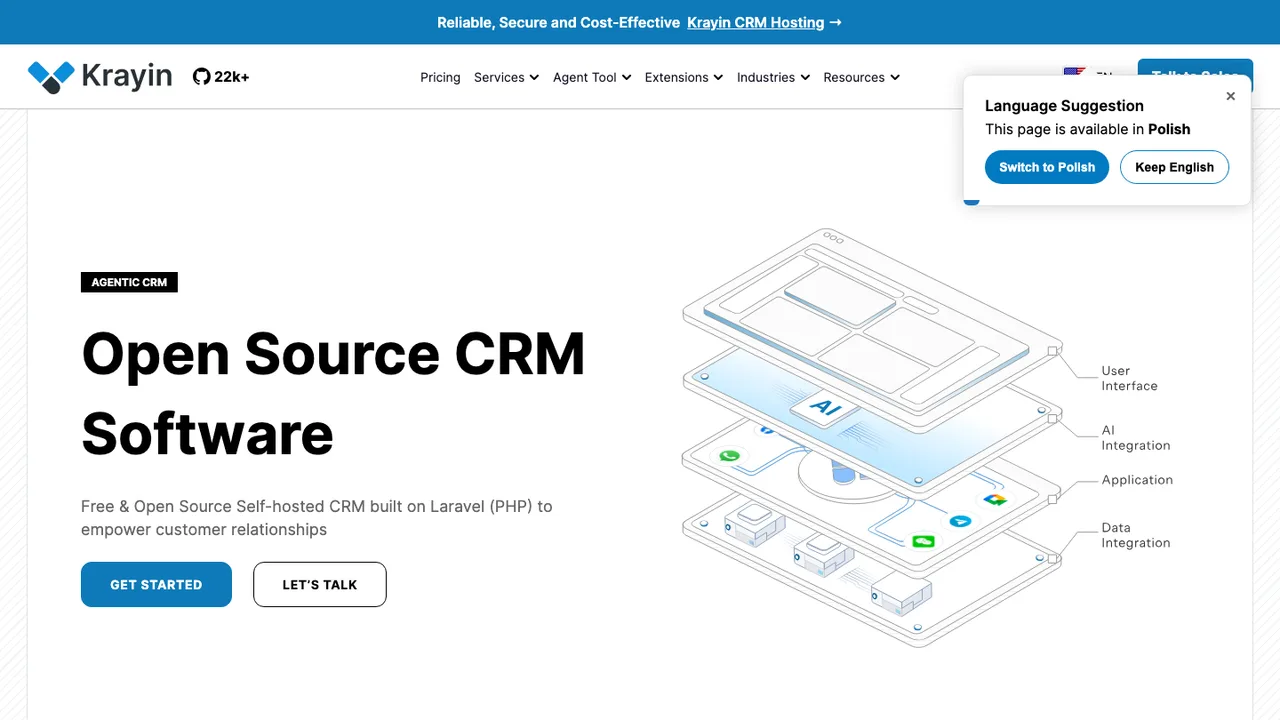Expand the Agent Tool menu
Viewport: 1280px width, 720px height.
coord(592,77)
